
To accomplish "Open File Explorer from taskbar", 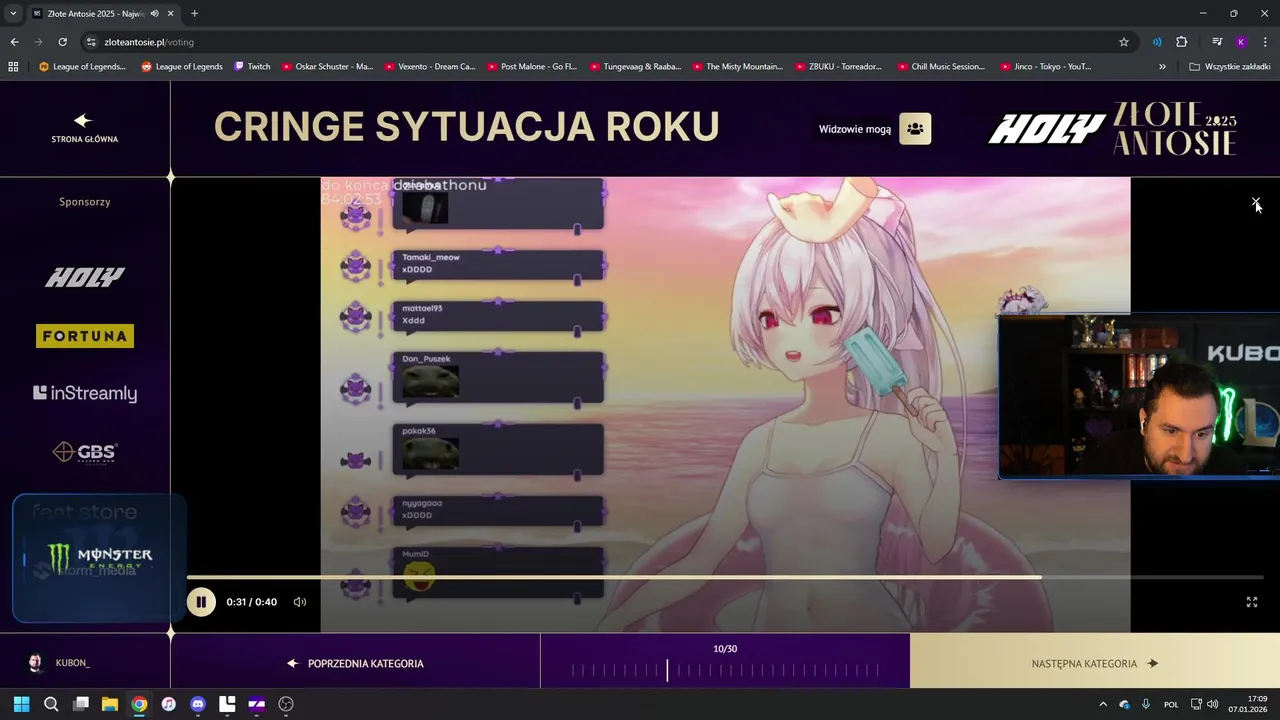I will pos(110,704).
